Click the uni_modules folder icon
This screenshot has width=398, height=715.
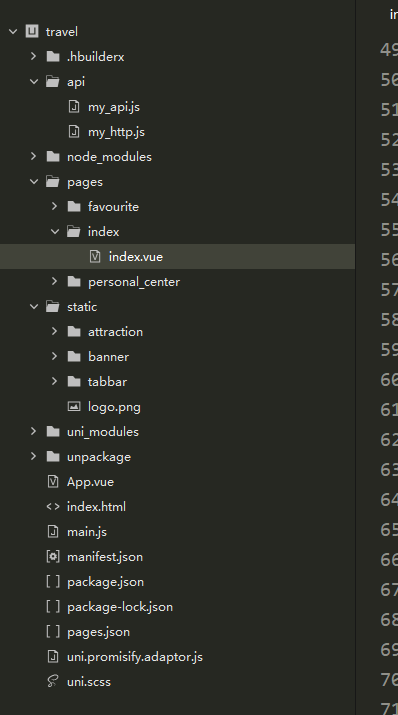(53, 431)
